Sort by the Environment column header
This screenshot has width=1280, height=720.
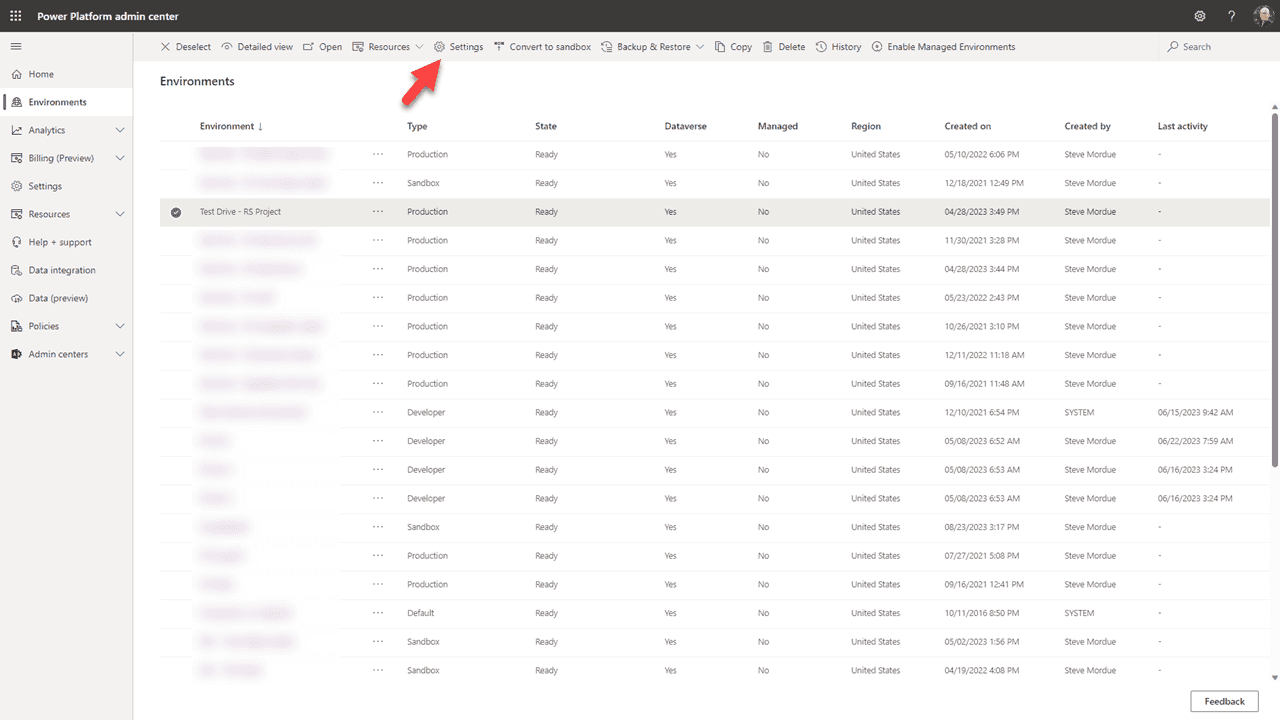230,126
